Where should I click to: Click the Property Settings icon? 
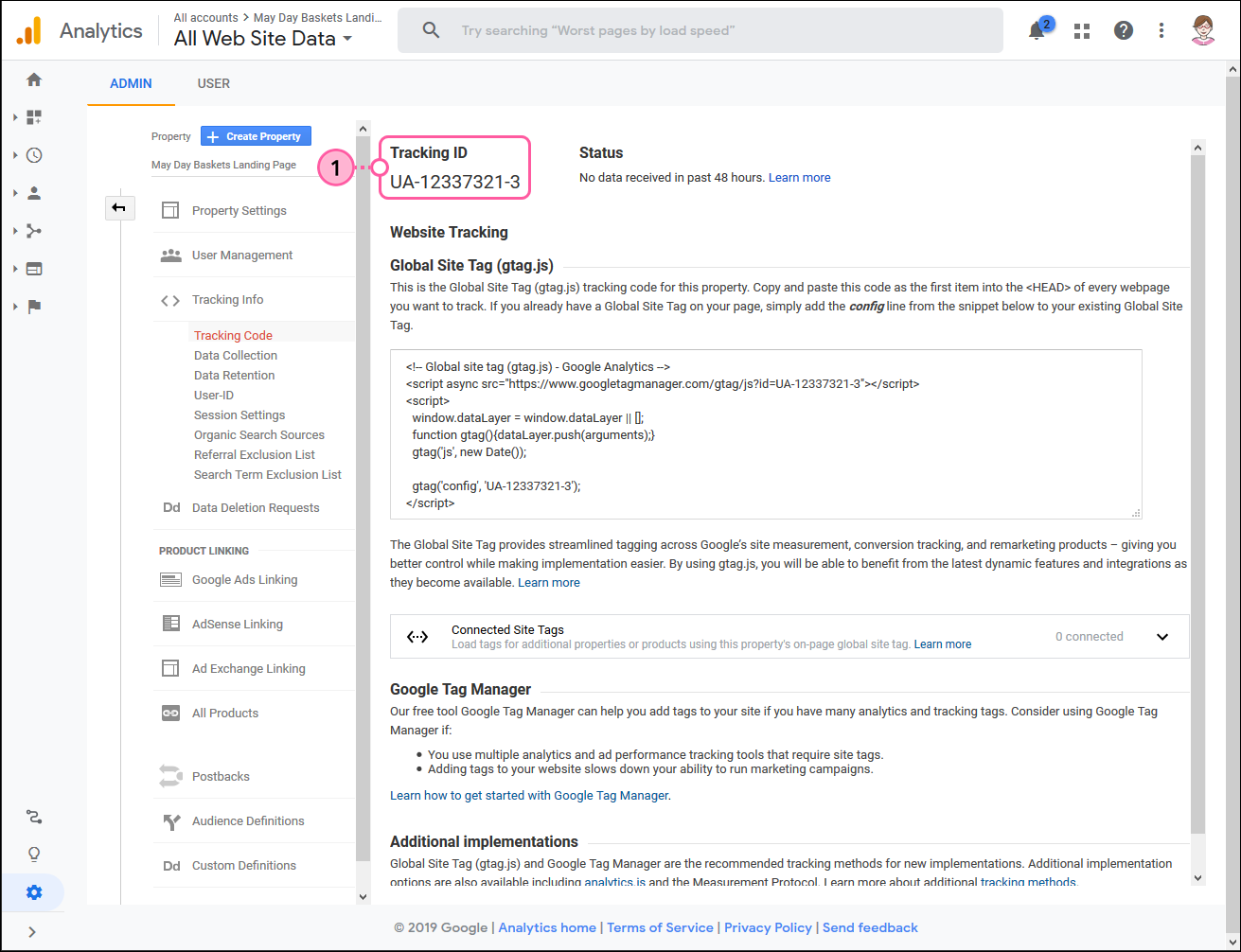tap(170, 210)
